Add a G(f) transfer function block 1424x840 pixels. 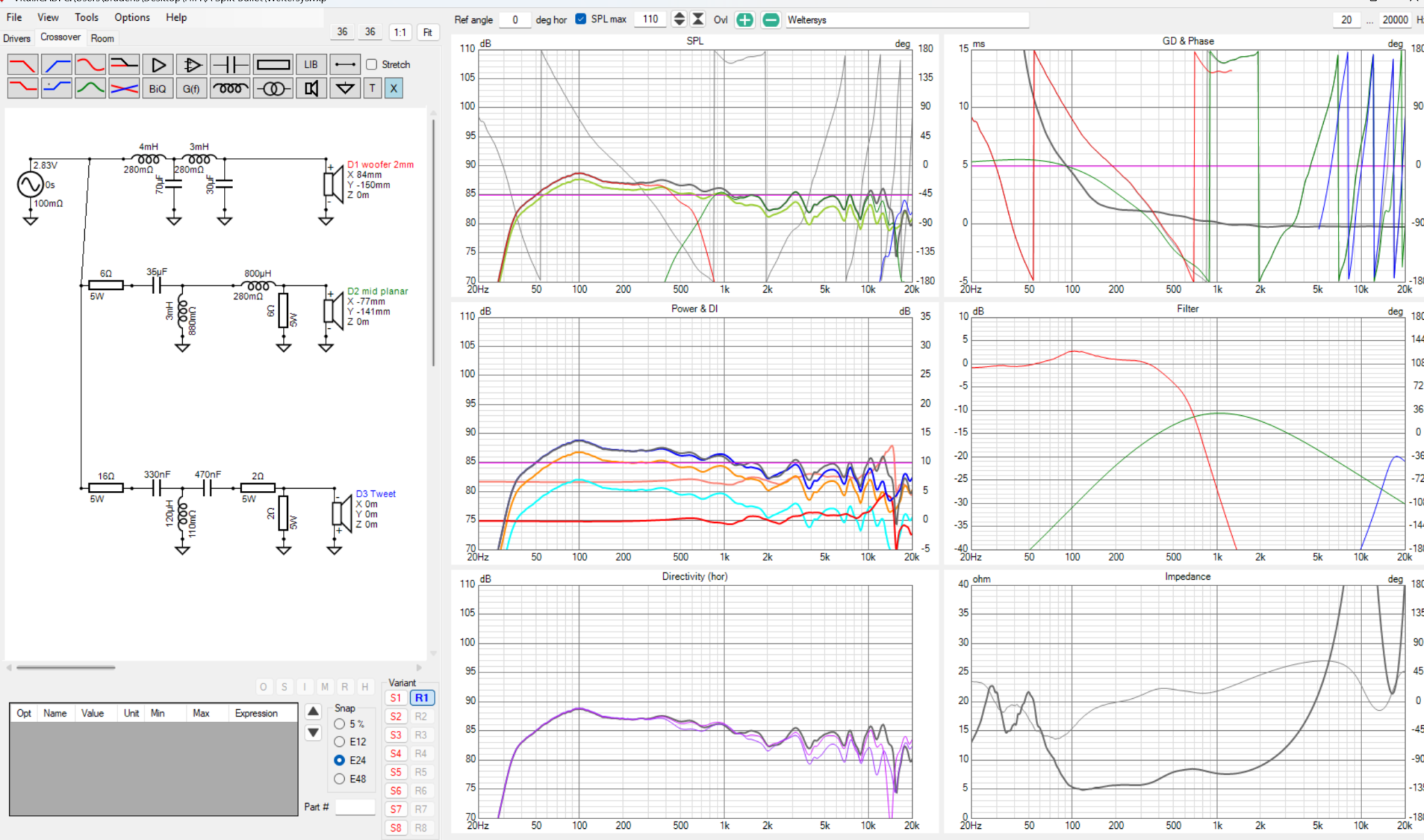pyautogui.click(x=191, y=88)
